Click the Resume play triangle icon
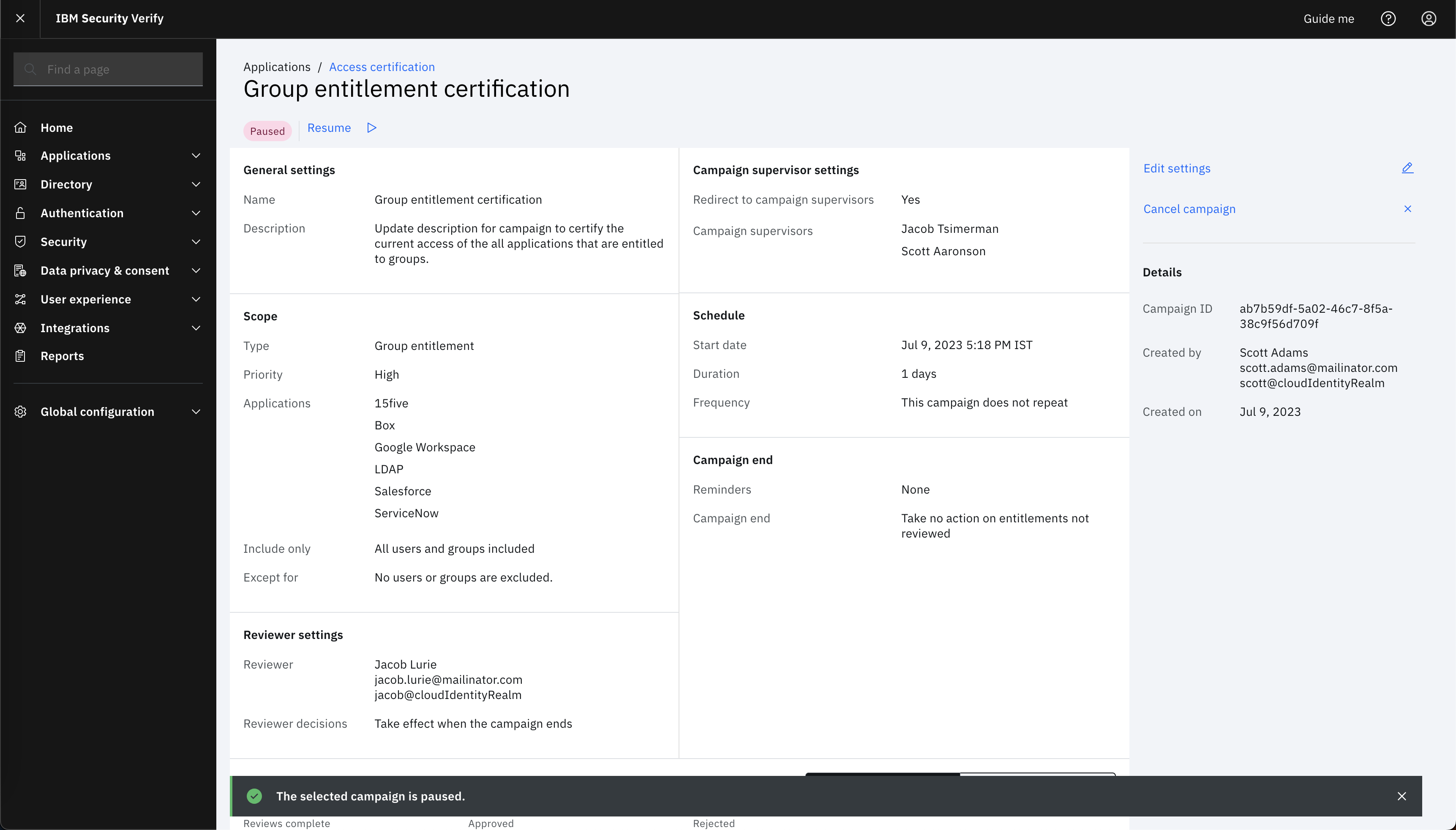The width and height of the screenshot is (1456, 830). coord(371,128)
